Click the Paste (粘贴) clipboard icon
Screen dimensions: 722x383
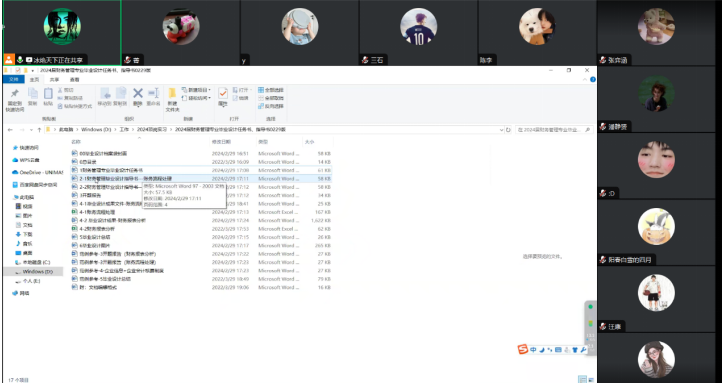48,94
